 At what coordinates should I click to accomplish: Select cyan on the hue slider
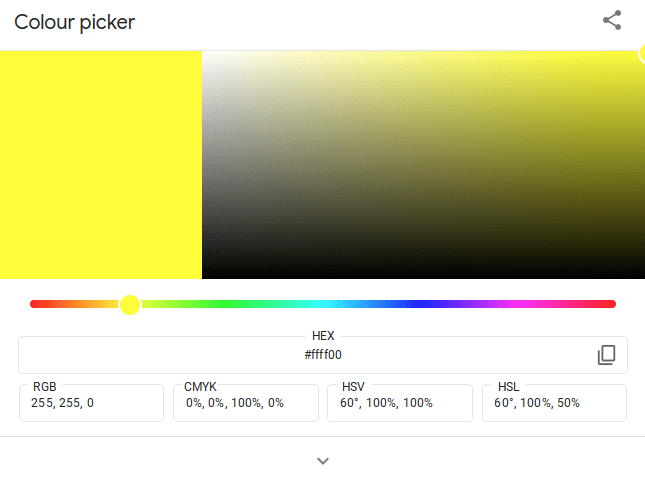[x=323, y=304]
